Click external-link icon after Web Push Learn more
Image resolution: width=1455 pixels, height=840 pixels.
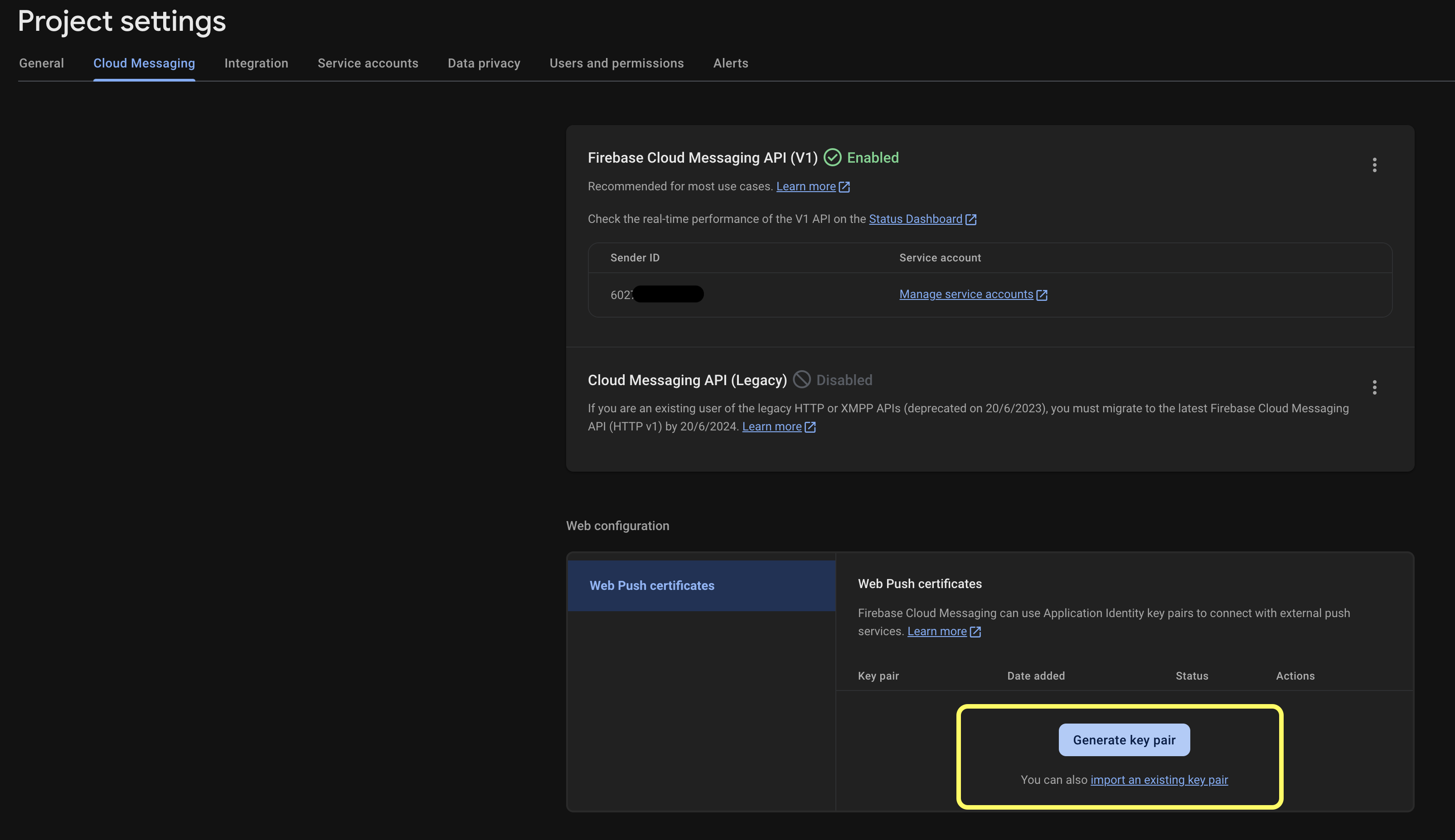tap(975, 632)
